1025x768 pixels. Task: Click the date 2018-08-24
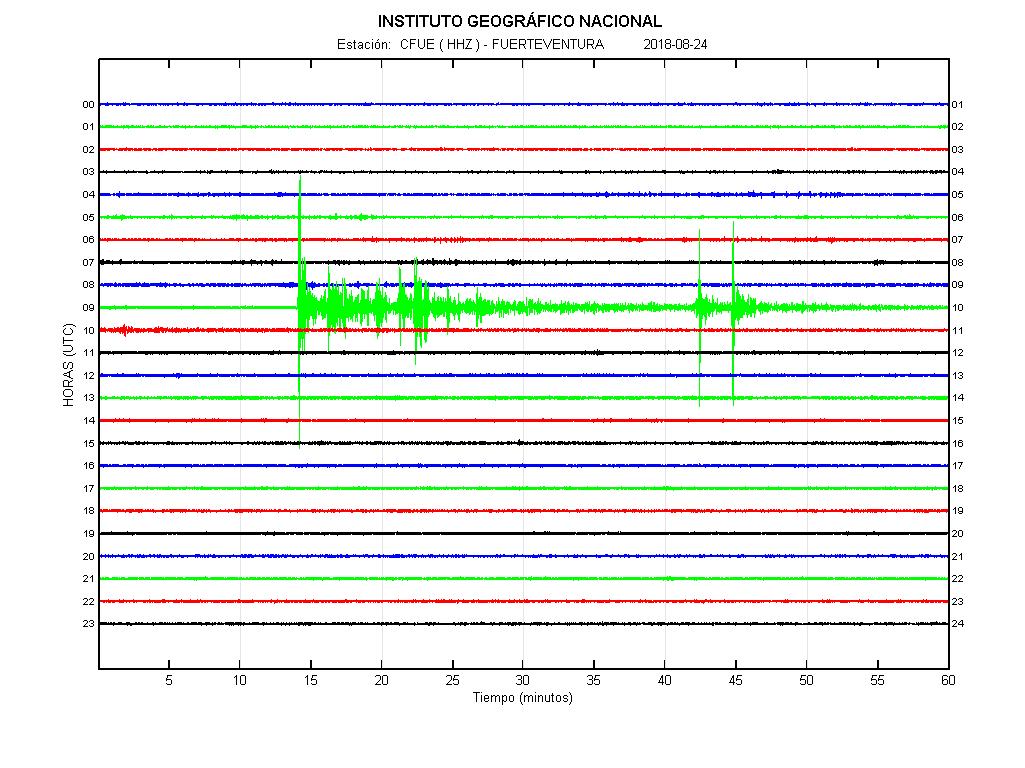675,44
